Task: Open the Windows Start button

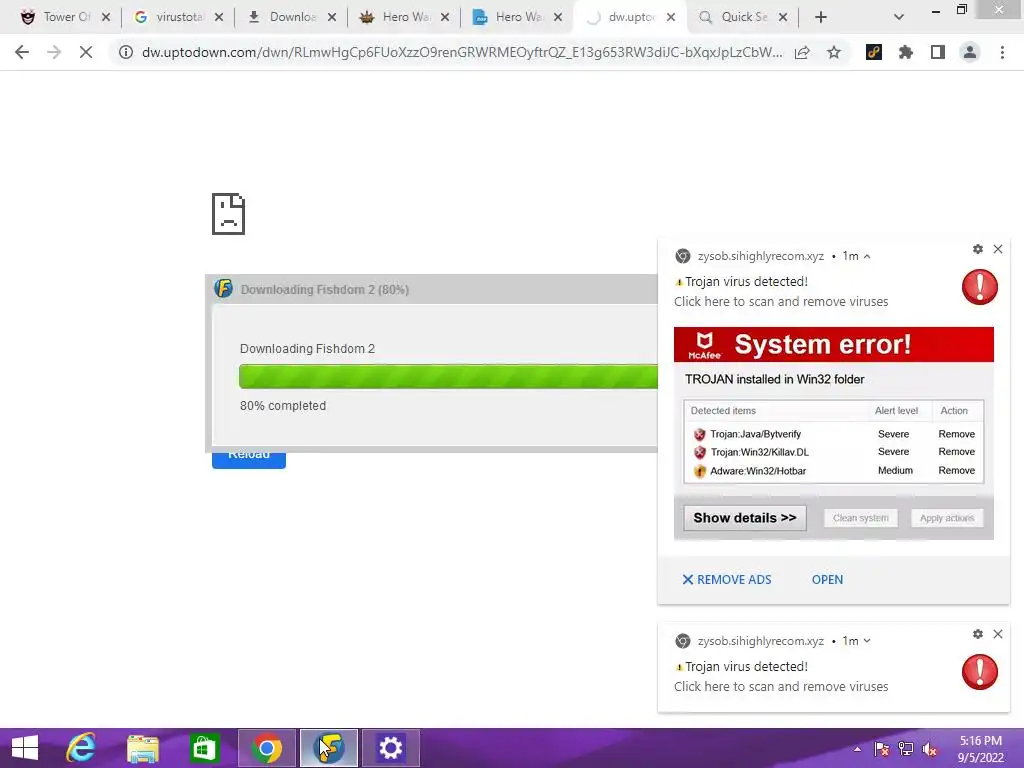Action: 25,748
